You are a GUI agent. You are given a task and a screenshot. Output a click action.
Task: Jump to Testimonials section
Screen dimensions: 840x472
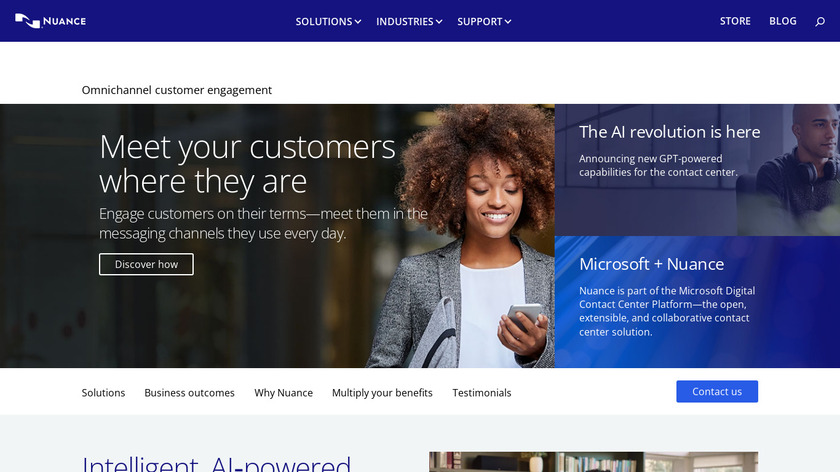point(482,393)
